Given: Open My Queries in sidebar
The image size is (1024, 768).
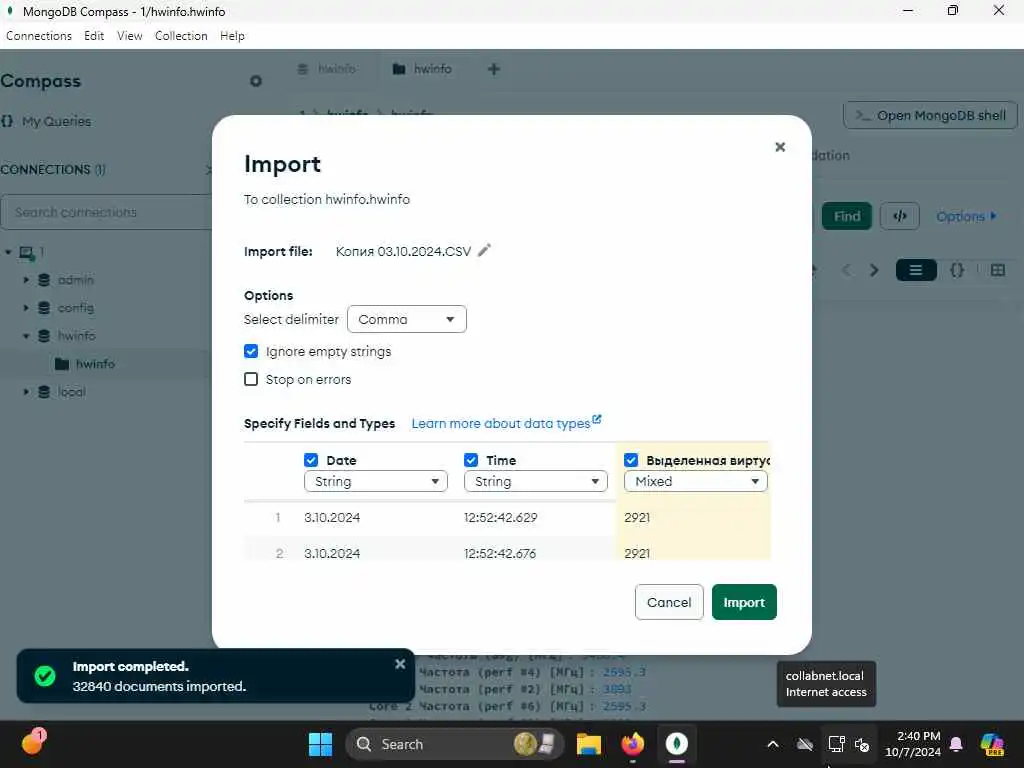Looking at the screenshot, I should (x=56, y=121).
